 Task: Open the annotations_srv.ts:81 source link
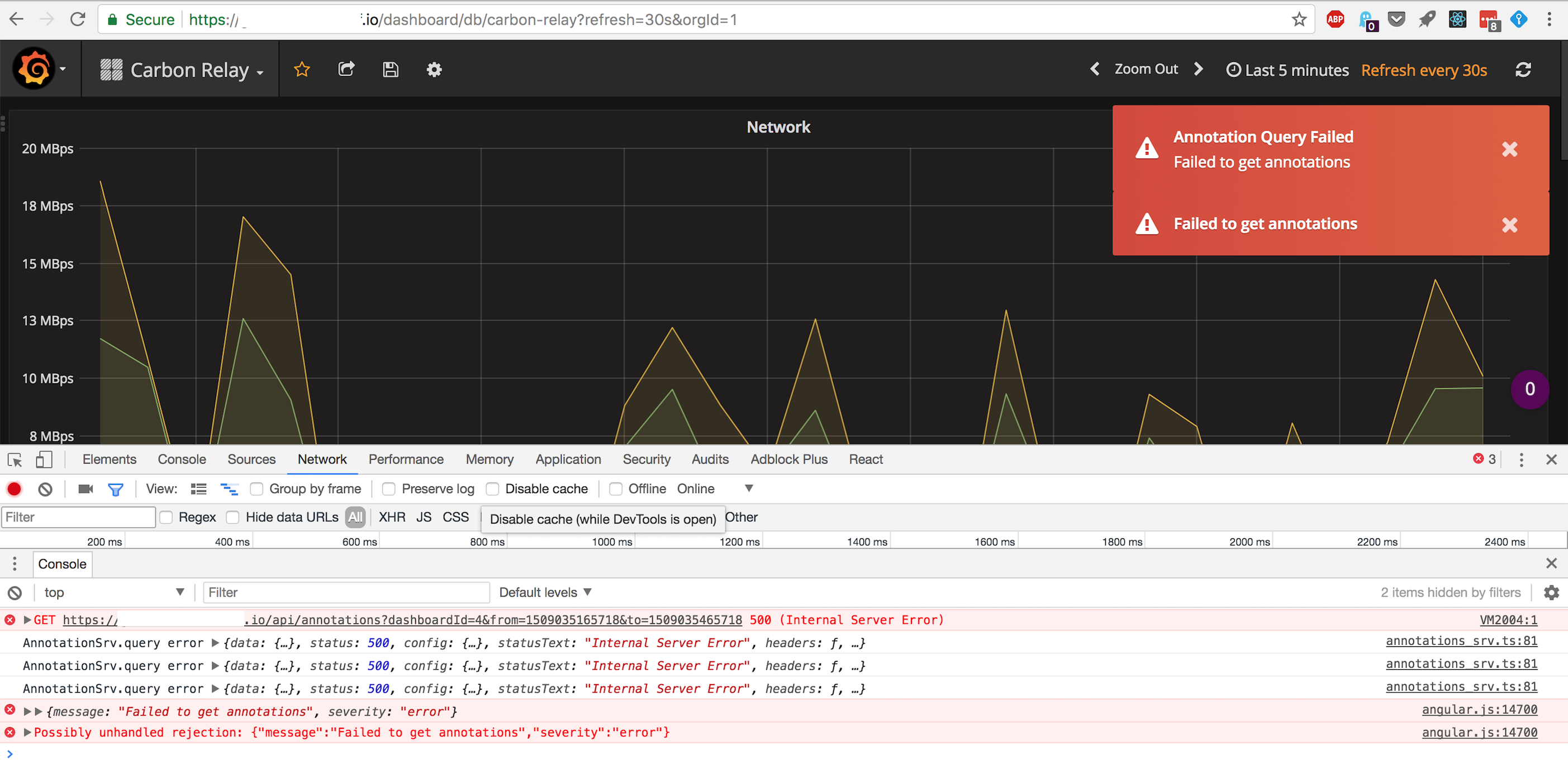click(x=1461, y=642)
